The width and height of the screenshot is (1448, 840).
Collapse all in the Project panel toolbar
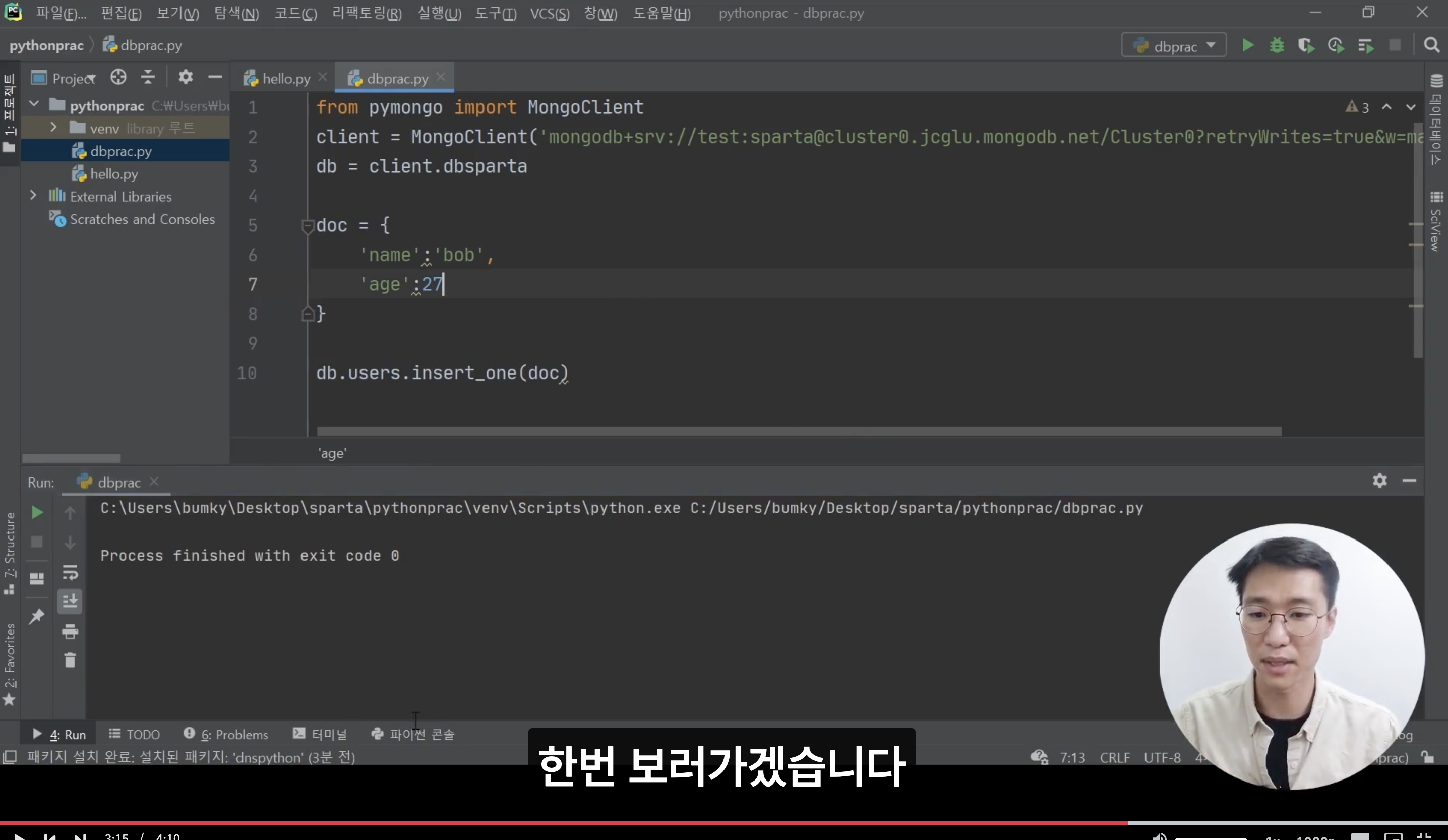(148, 77)
